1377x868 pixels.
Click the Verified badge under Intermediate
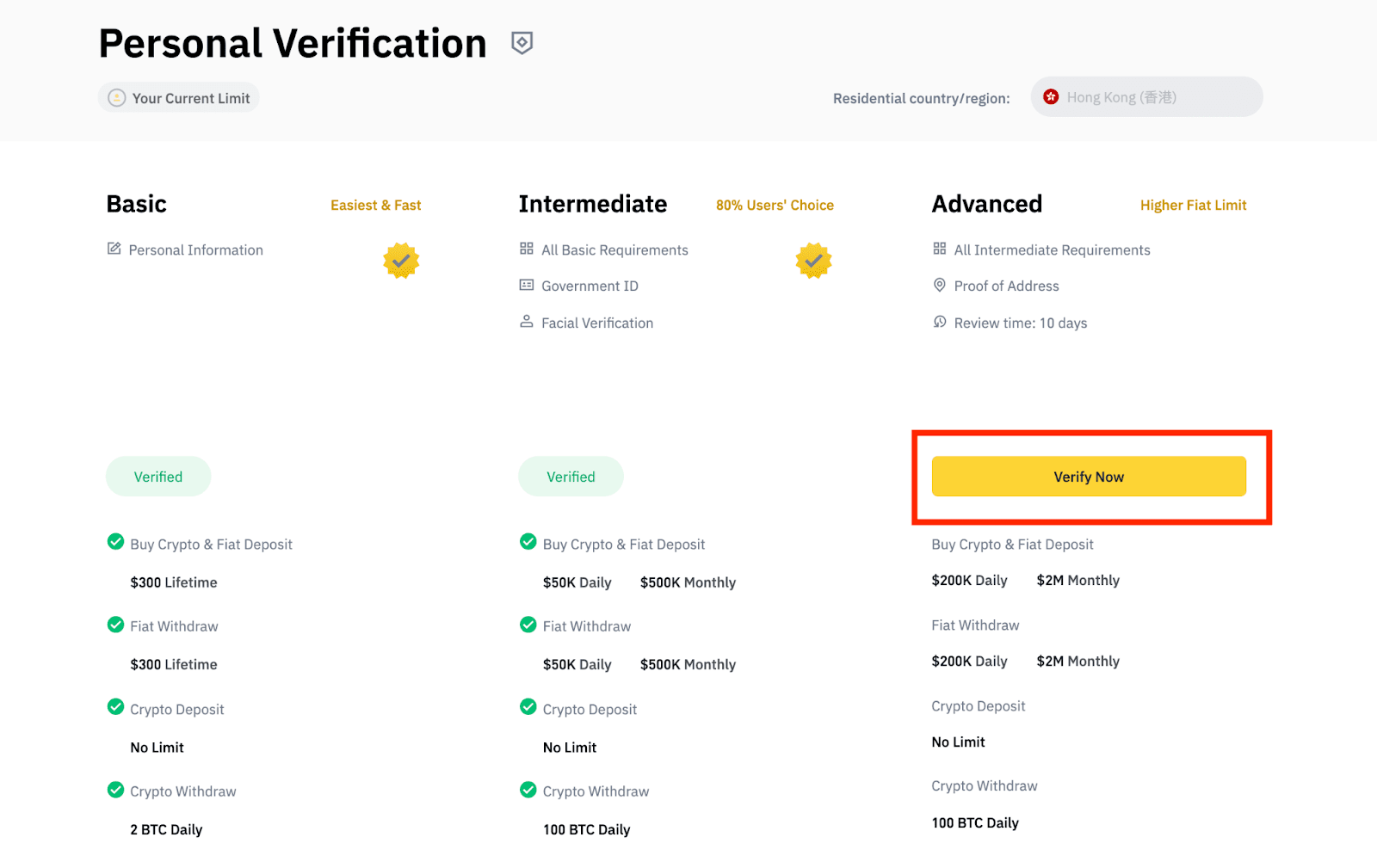pos(571,477)
